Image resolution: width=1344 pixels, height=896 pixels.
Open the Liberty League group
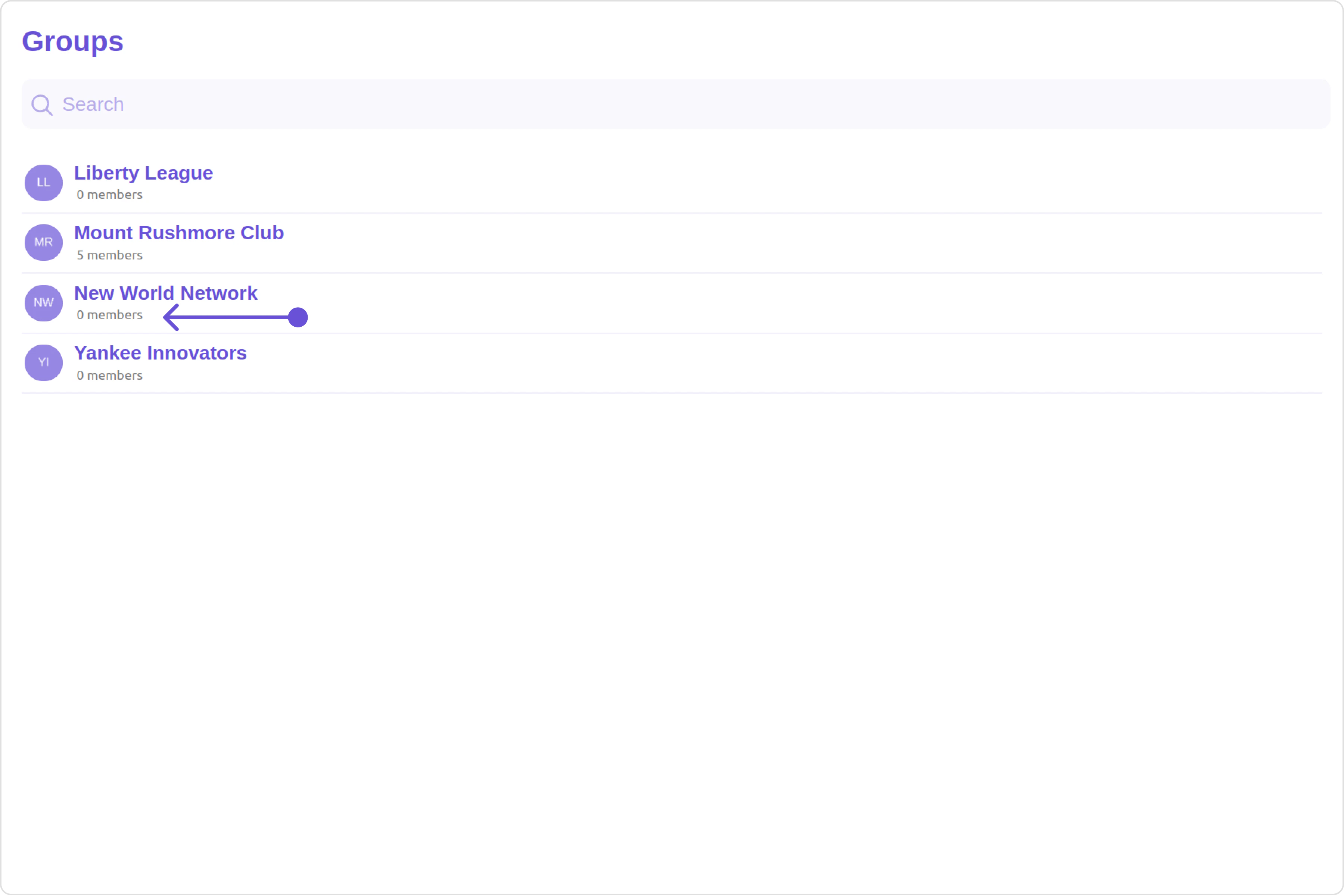(143, 173)
